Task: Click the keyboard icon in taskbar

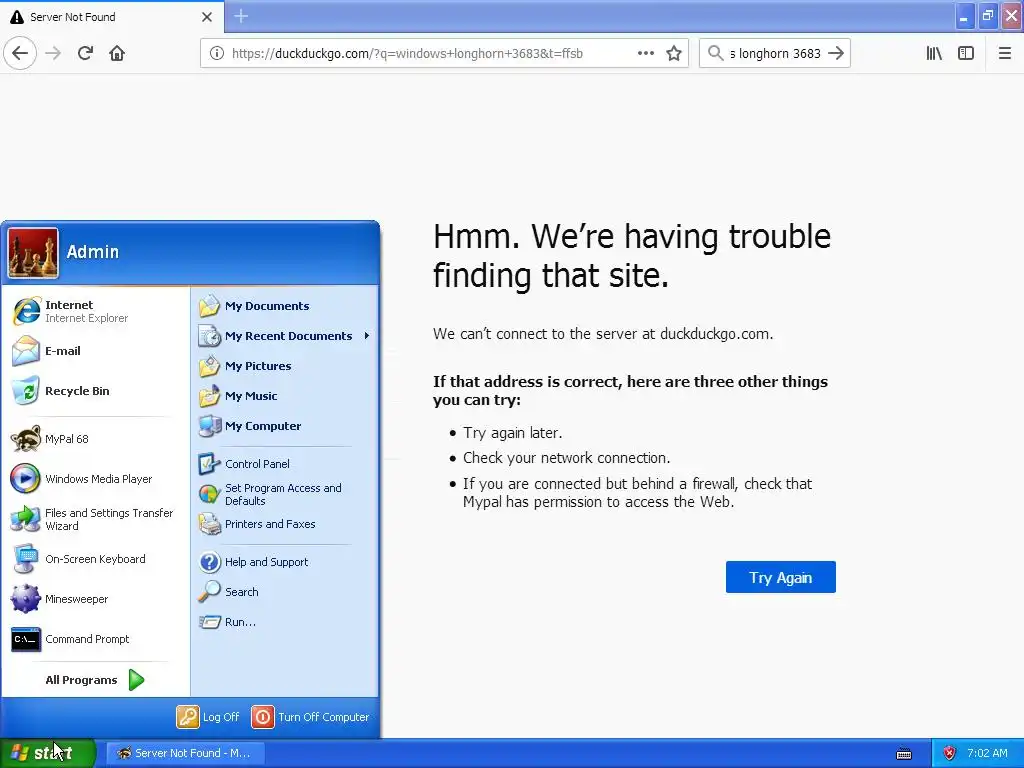Action: point(904,754)
